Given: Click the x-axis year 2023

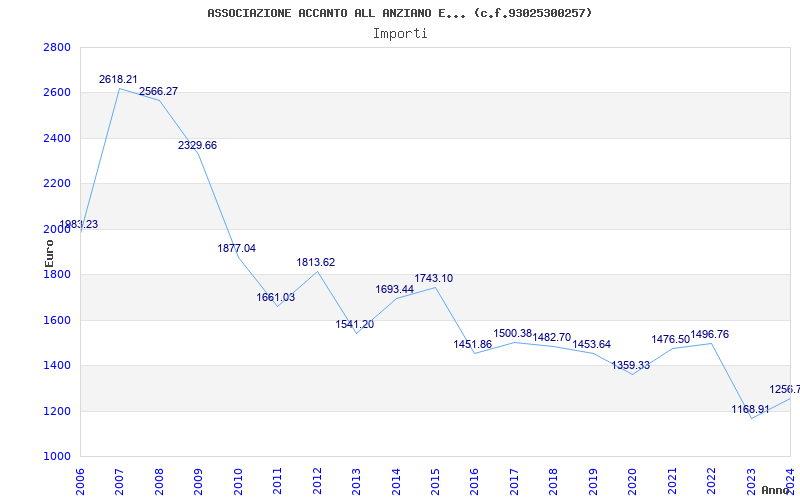Looking at the screenshot, I should (751, 482).
